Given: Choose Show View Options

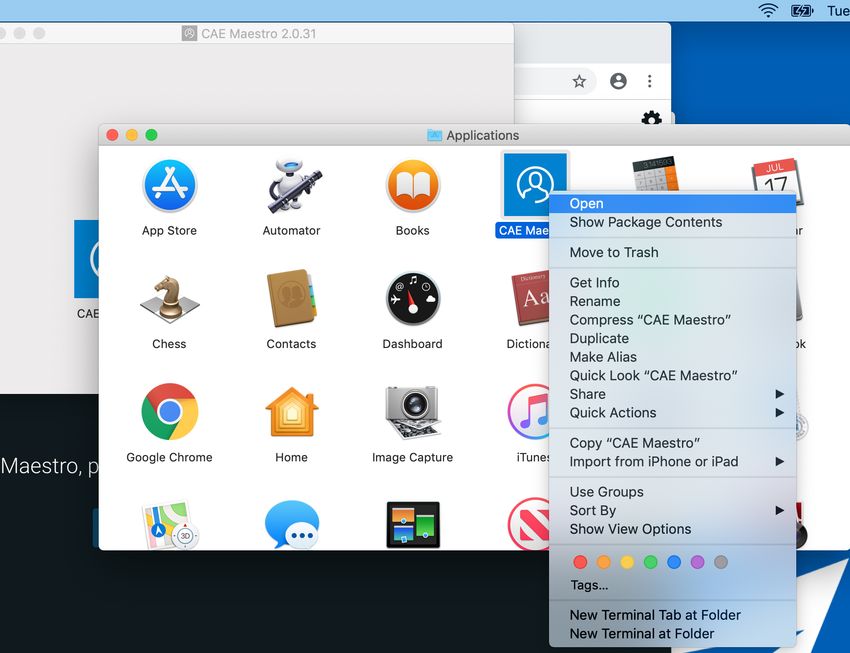Looking at the screenshot, I should click(672, 529).
